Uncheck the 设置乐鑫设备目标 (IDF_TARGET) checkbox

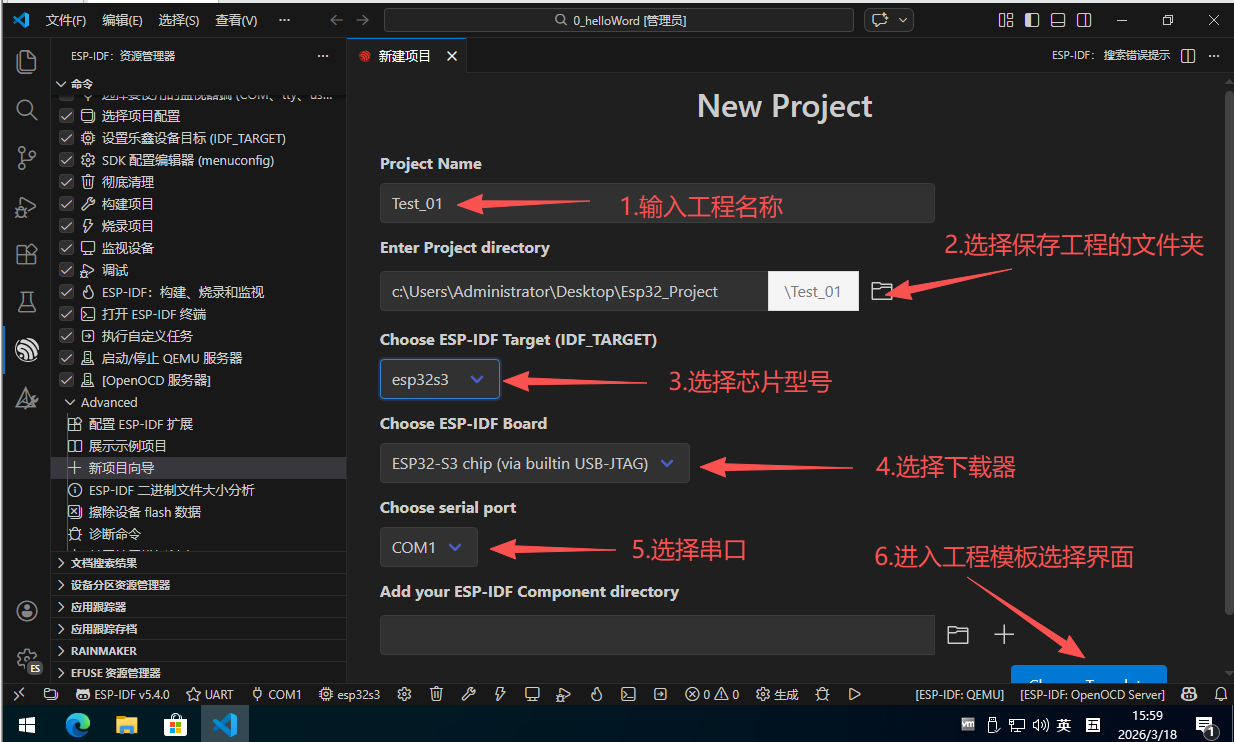pos(66,138)
